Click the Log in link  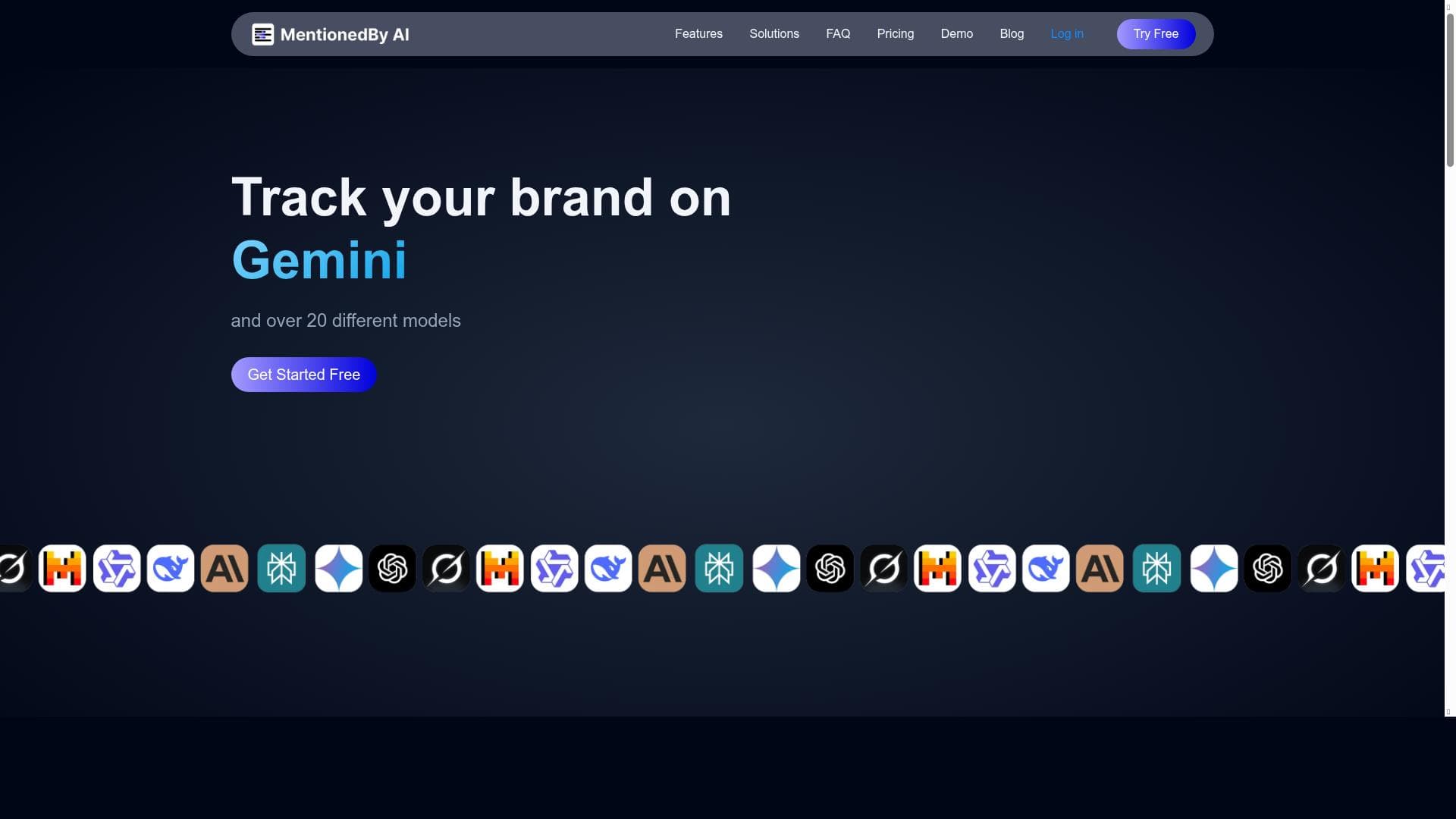click(x=1067, y=34)
